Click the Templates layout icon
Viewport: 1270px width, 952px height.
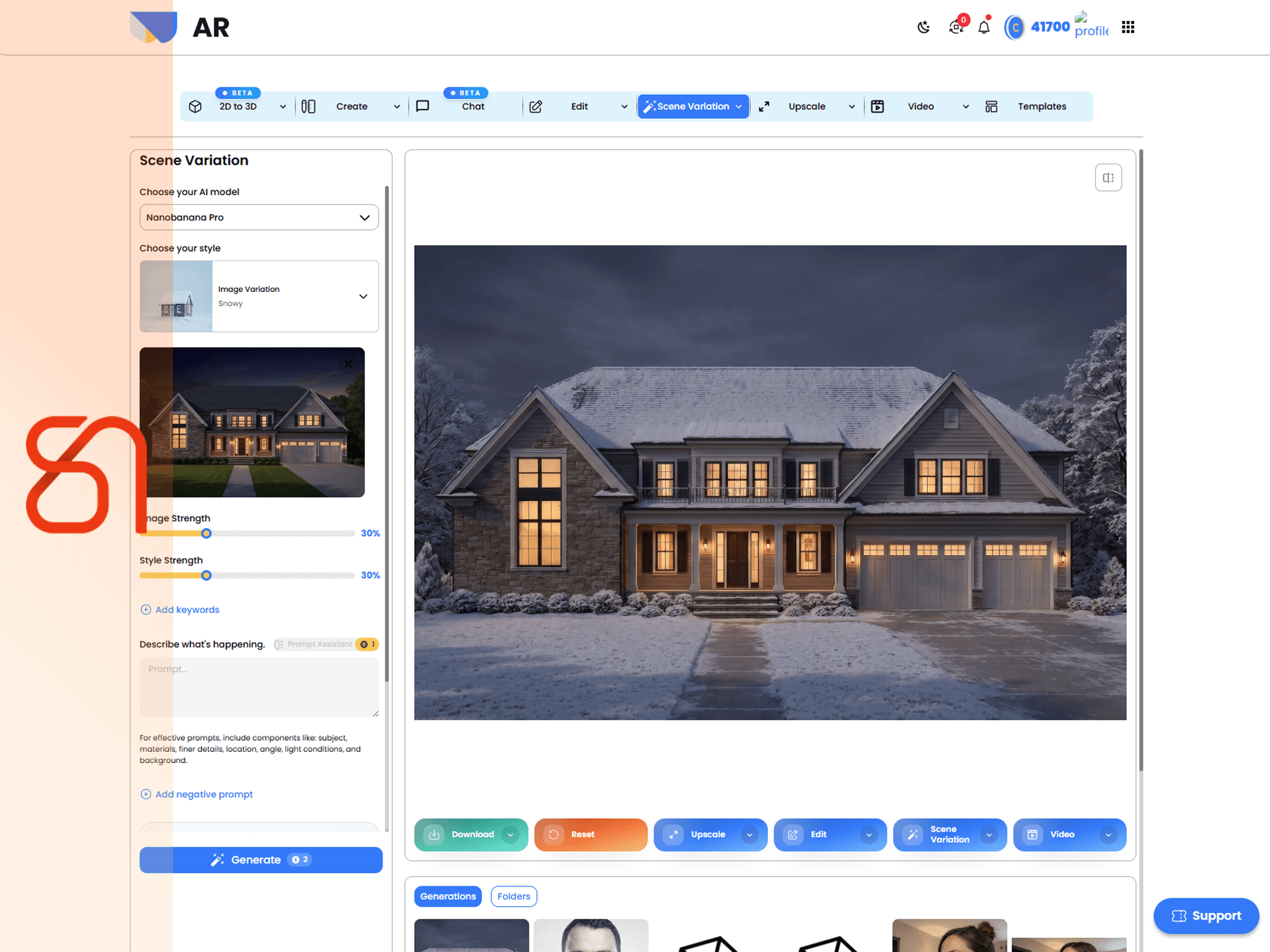(992, 107)
